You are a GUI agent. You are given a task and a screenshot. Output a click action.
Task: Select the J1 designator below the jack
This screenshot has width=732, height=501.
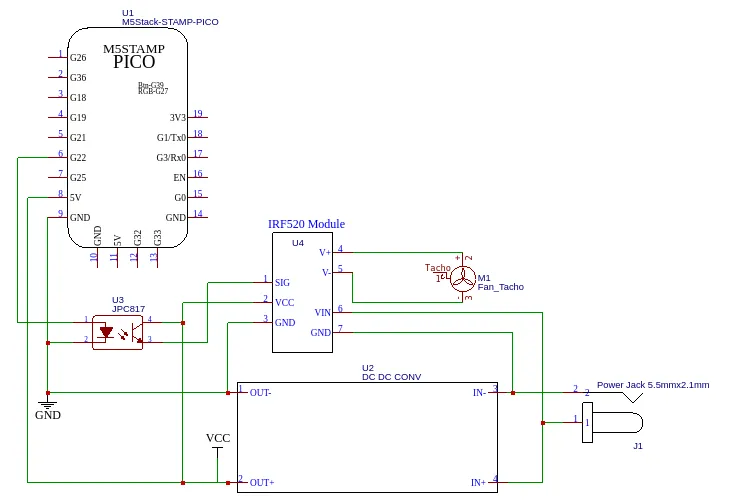(x=638, y=446)
